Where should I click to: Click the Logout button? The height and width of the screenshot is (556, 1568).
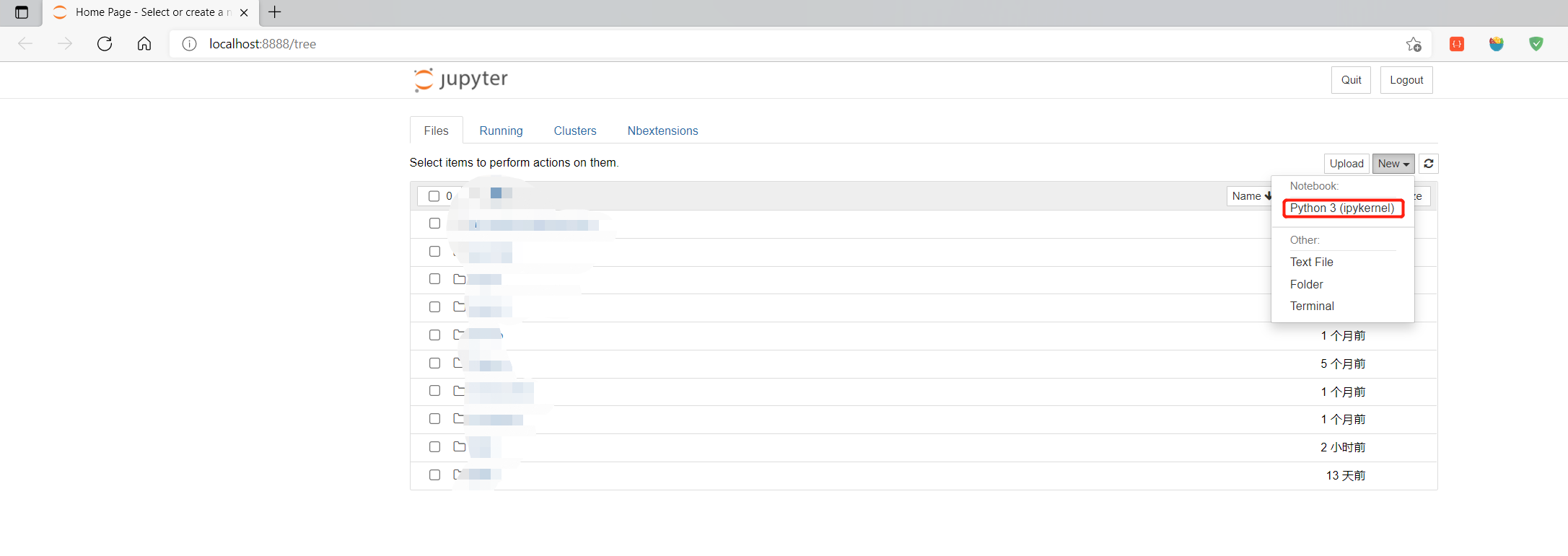[x=1406, y=80]
